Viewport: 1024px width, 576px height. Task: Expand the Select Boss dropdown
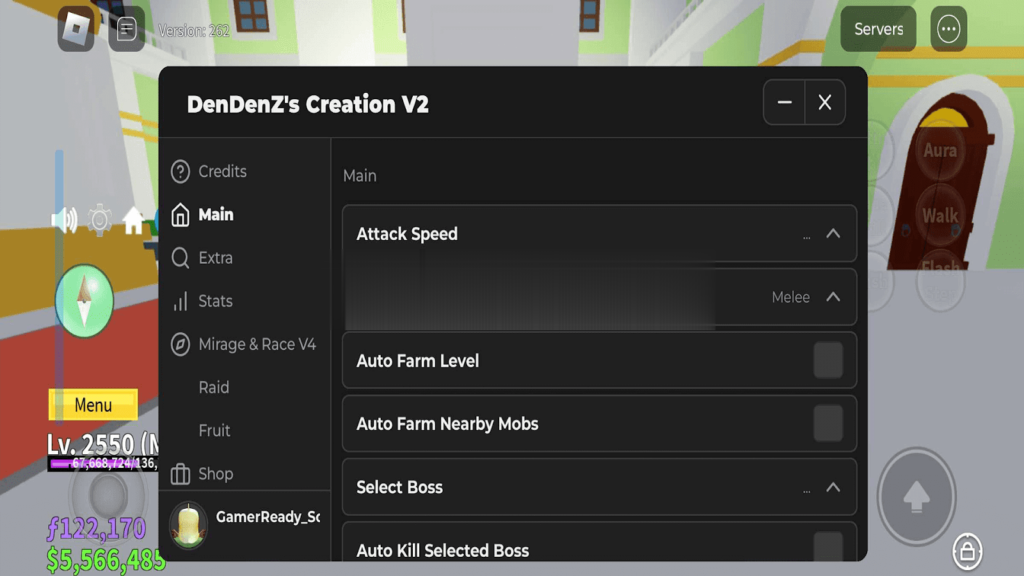(832, 488)
